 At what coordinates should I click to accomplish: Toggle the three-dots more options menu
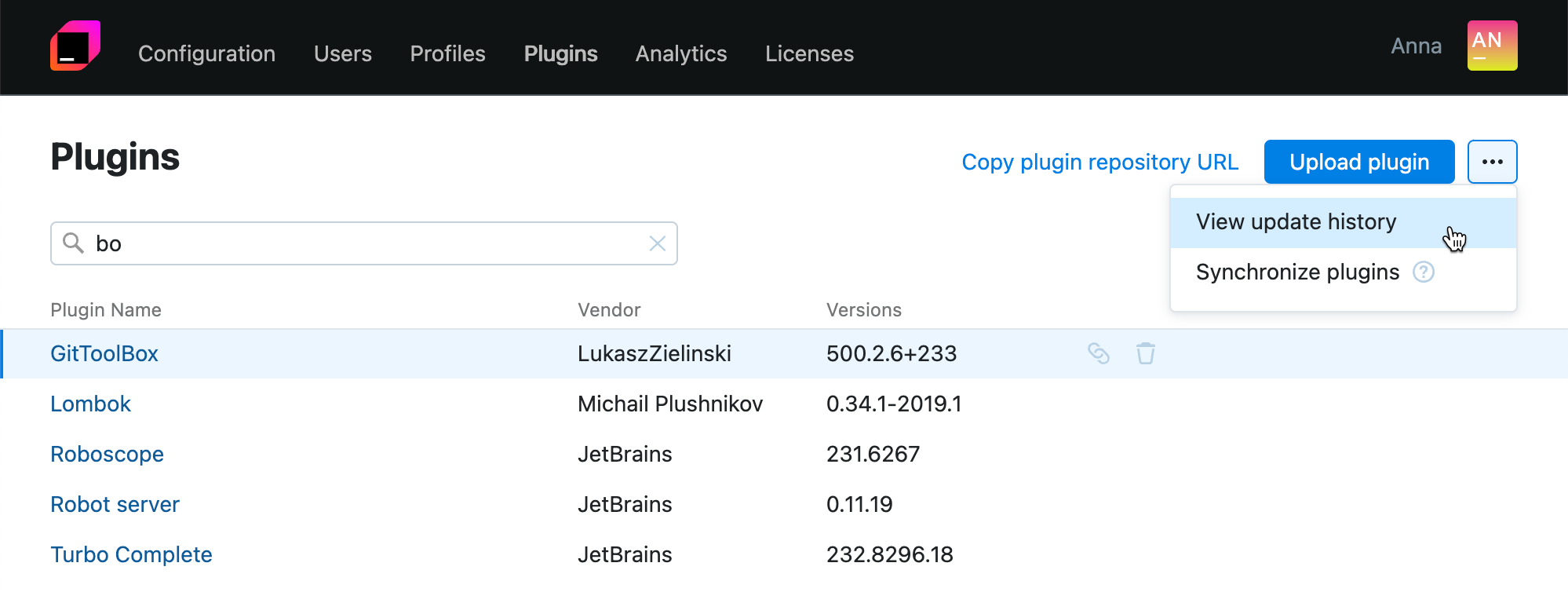pos(1492,162)
